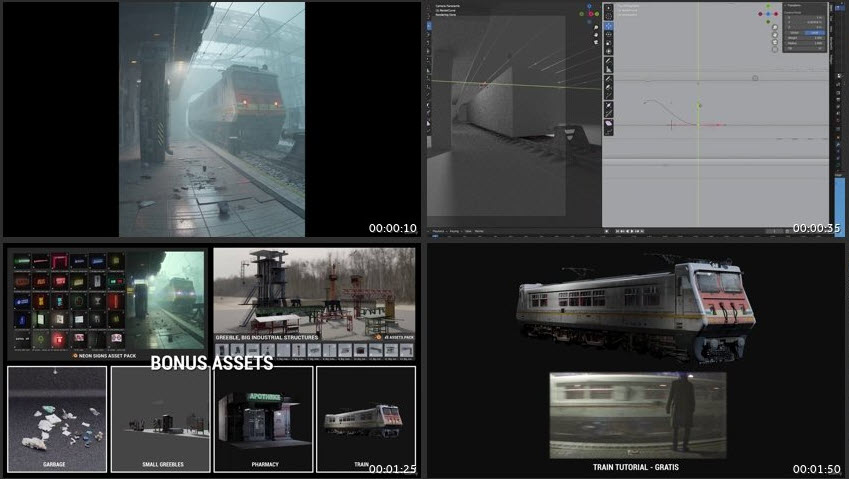The height and width of the screenshot is (479, 849).
Task: Select the Scale tool icon
Action: click(x=609, y=43)
